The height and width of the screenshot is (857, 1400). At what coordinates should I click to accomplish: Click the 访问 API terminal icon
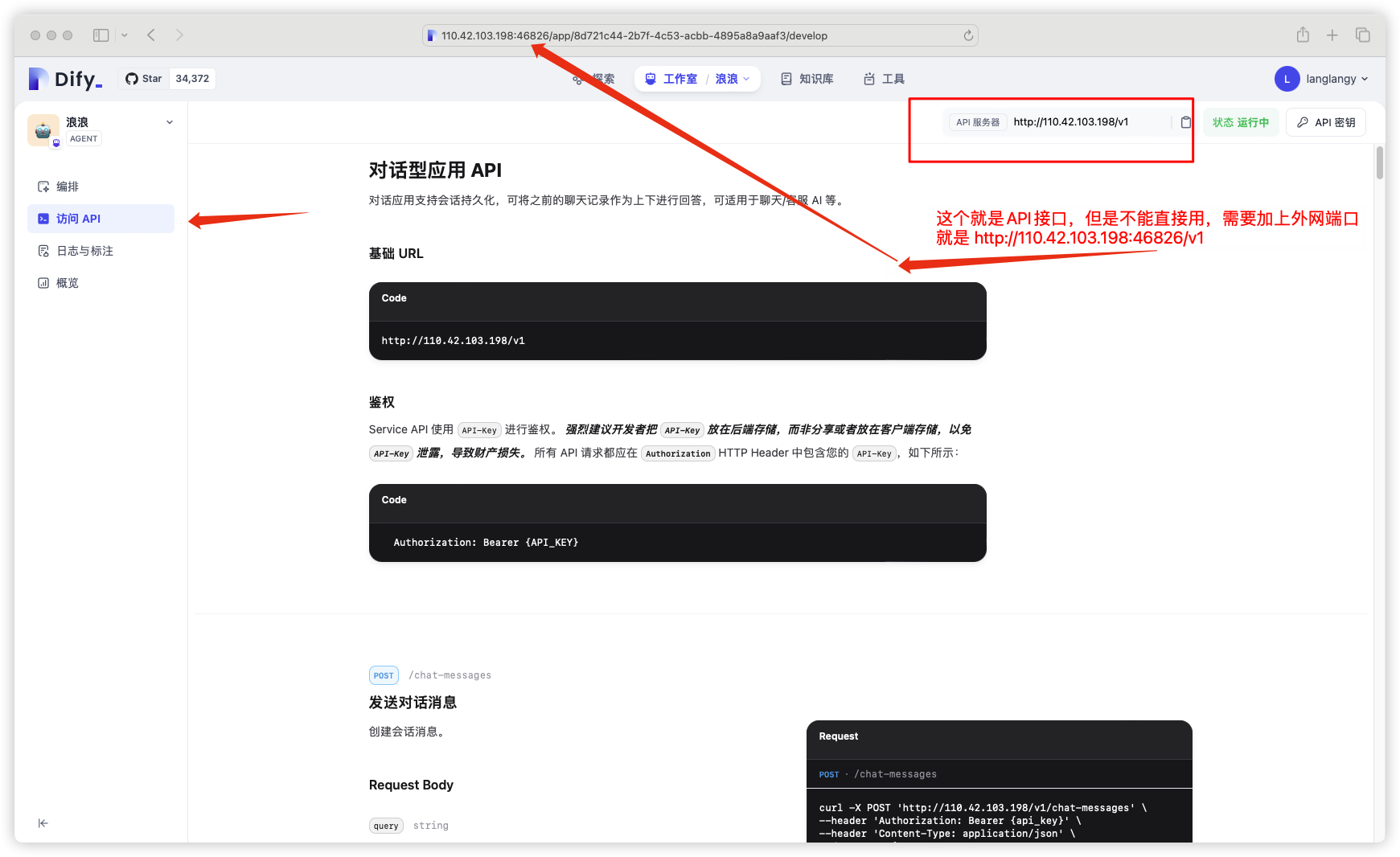43,219
